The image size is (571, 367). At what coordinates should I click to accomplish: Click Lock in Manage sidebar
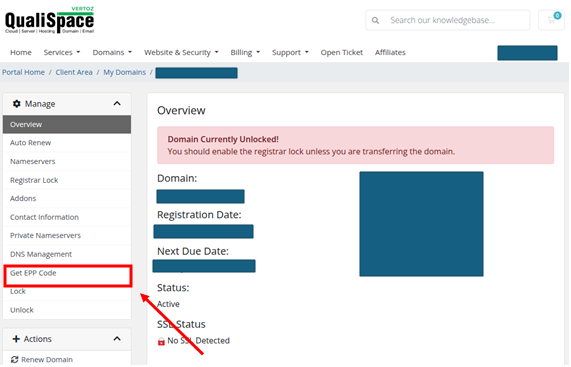coord(67,291)
